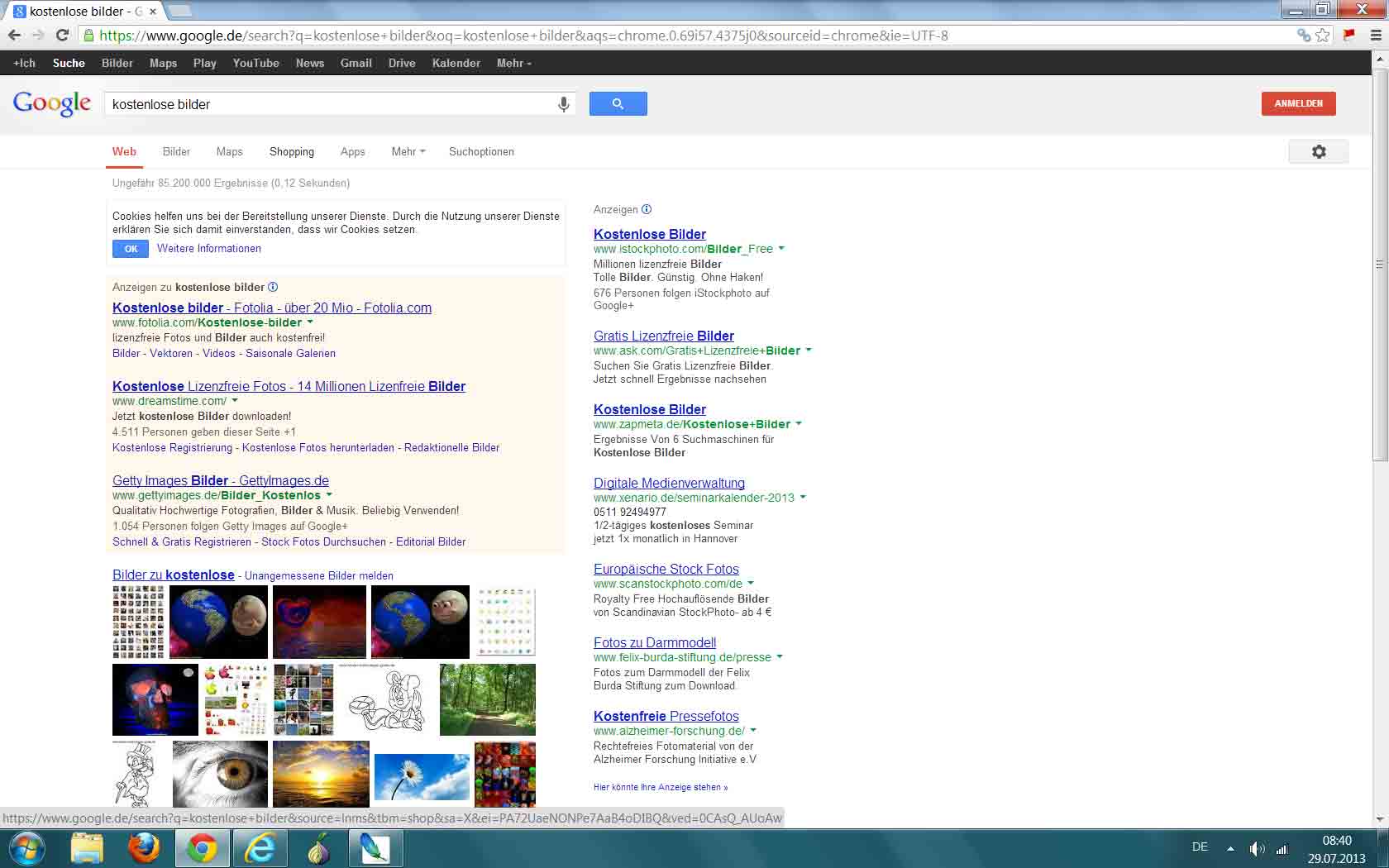Open 'Gratis Lizenzfreie Bilder' ad link

click(664, 336)
